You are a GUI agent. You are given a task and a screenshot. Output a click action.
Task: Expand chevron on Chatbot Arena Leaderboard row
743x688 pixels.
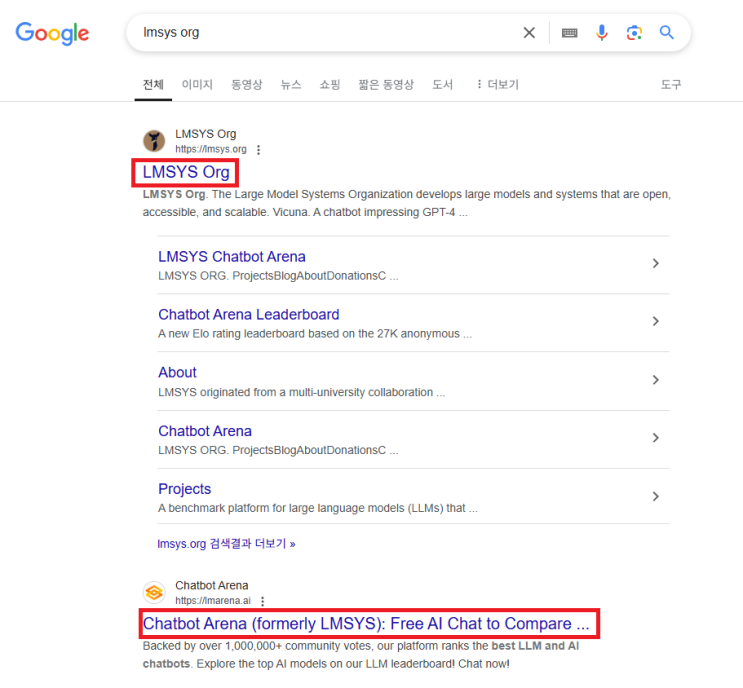coord(656,321)
